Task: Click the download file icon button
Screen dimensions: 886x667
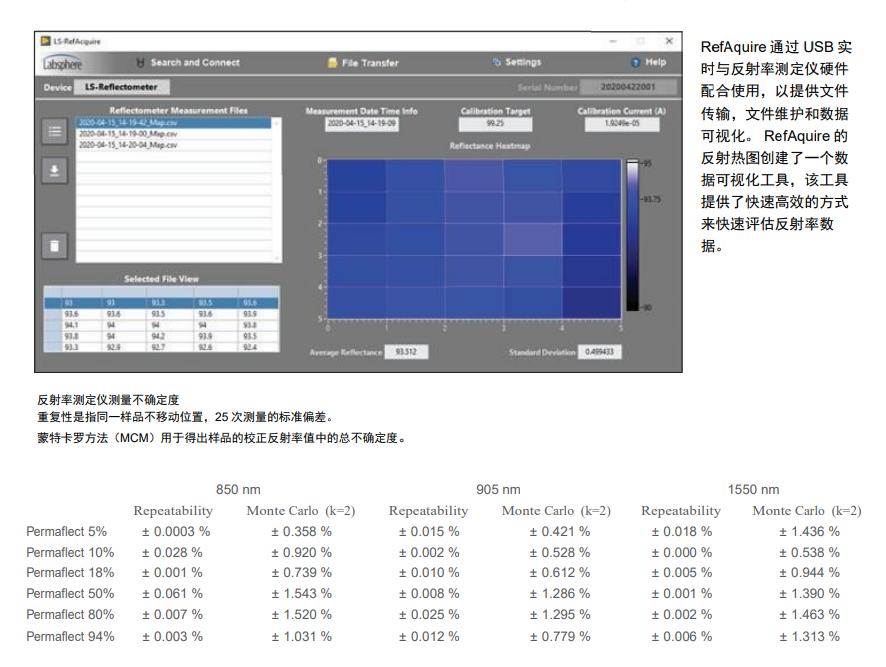Action: pyautogui.click(x=55, y=170)
